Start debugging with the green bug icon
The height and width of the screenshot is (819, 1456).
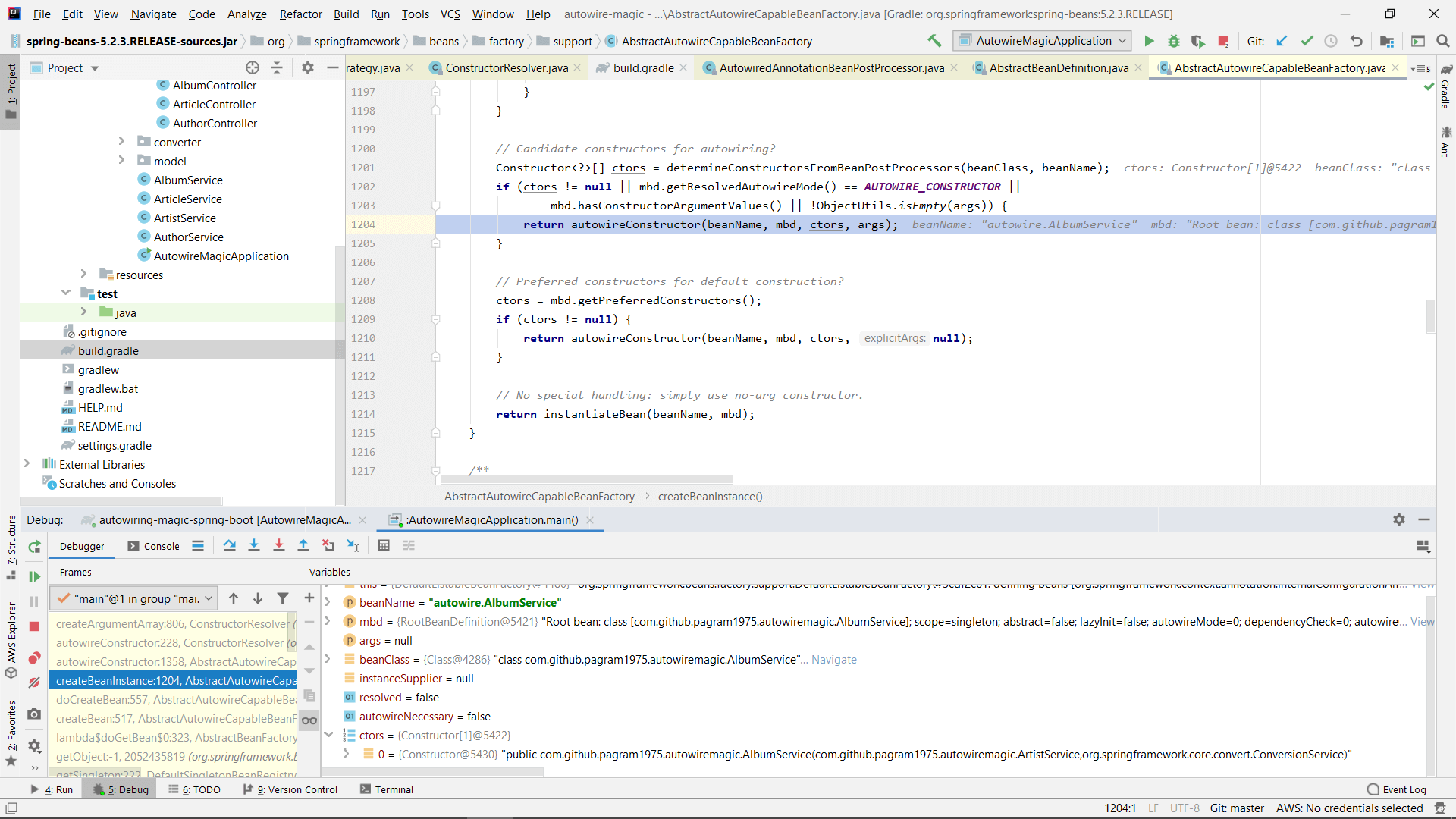point(1174,42)
